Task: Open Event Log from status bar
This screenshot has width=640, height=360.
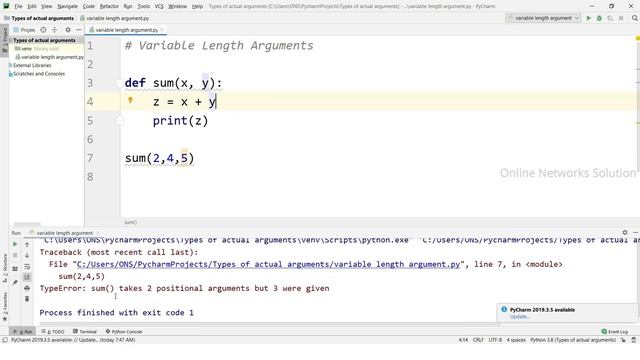Action: pyautogui.click(x=615, y=331)
